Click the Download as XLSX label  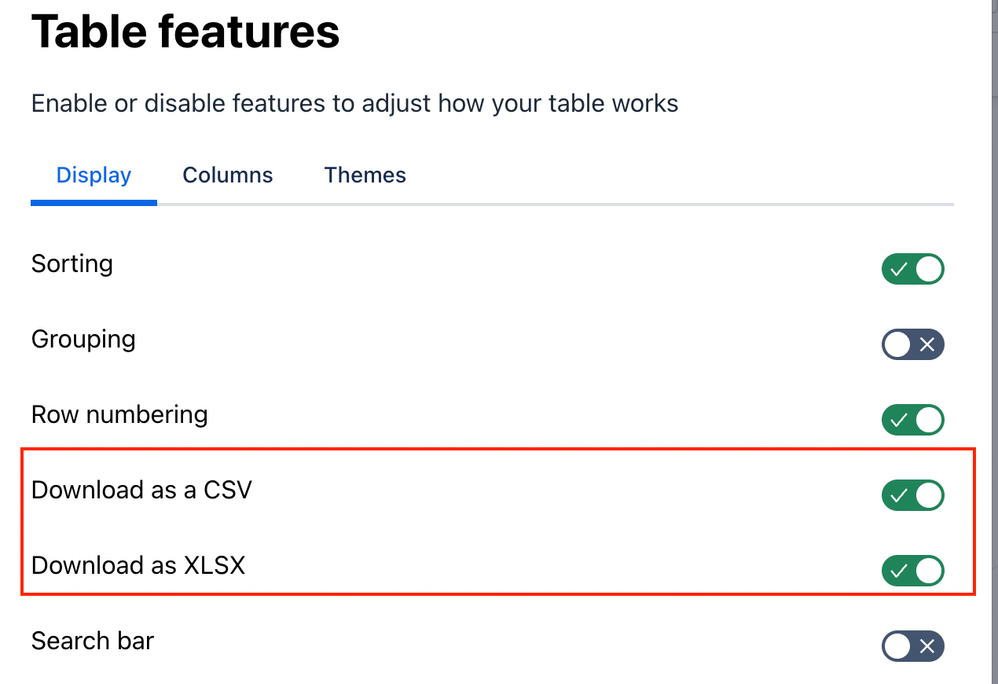(x=138, y=566)
